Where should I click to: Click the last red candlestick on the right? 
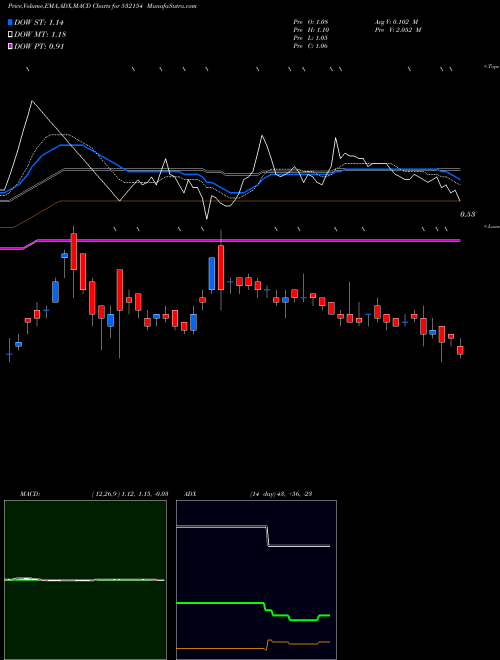(460, 350)
